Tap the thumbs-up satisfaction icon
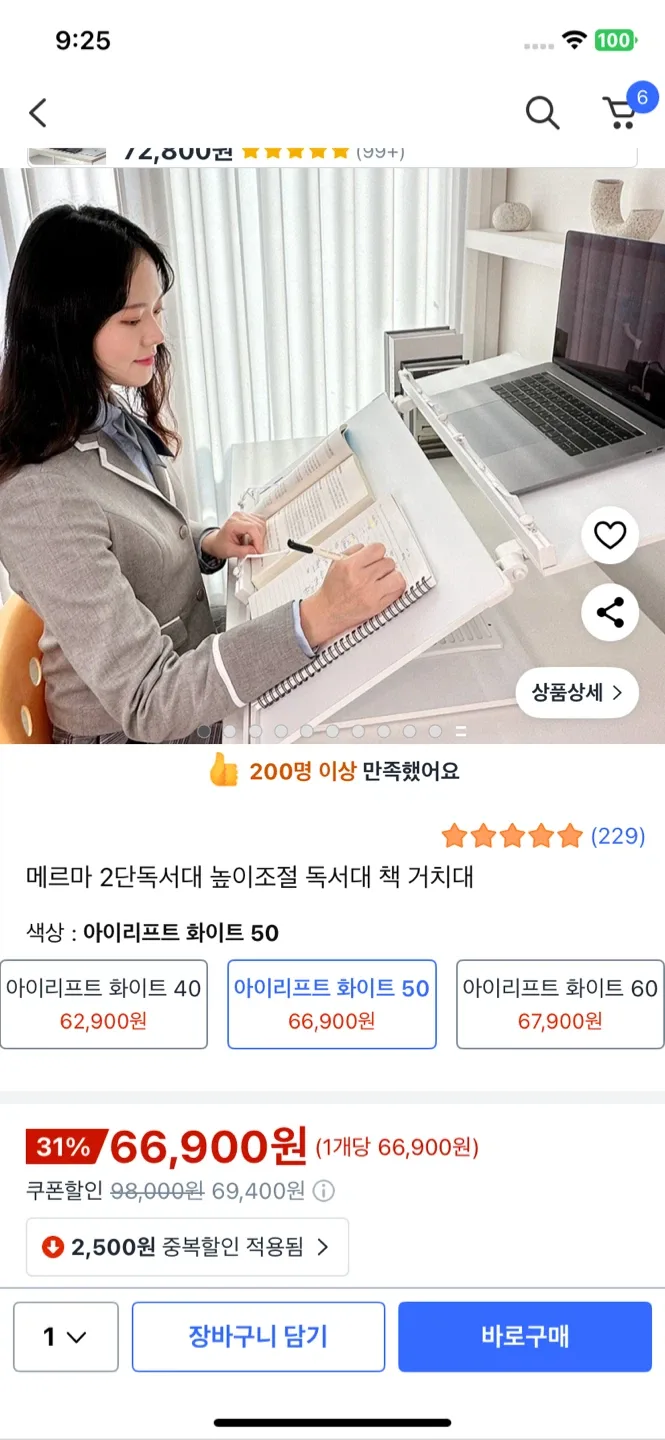This screenshot has width=665, height=1440. pos(222,770)
